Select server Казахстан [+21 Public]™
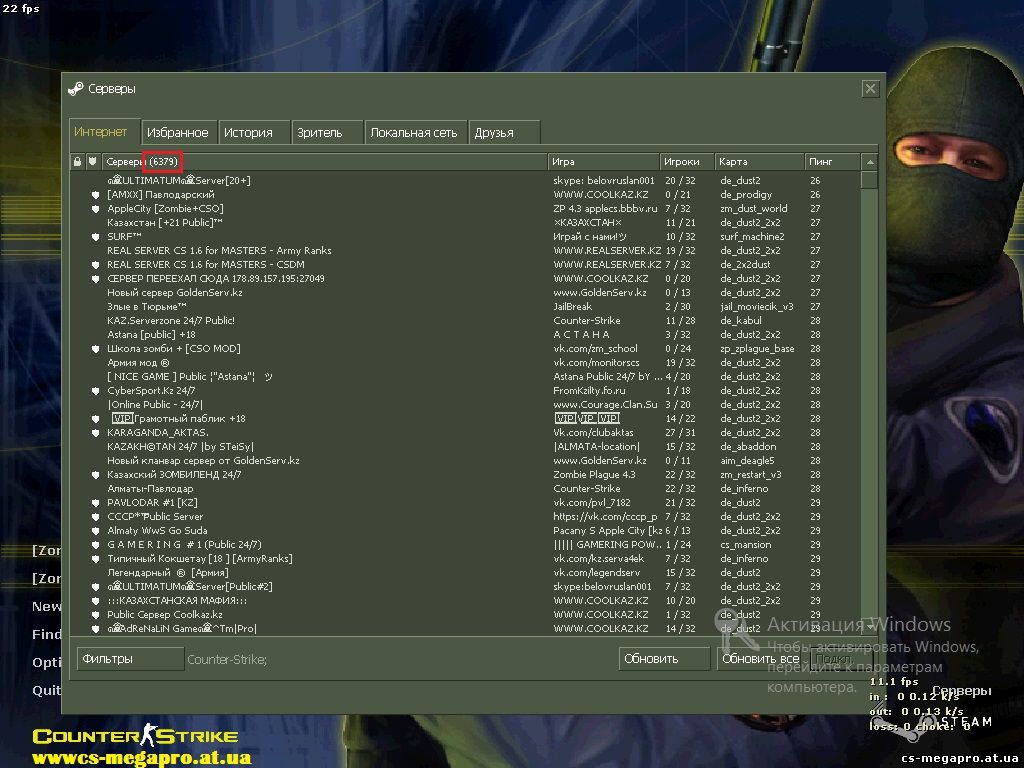 click(x=165, y=223)
